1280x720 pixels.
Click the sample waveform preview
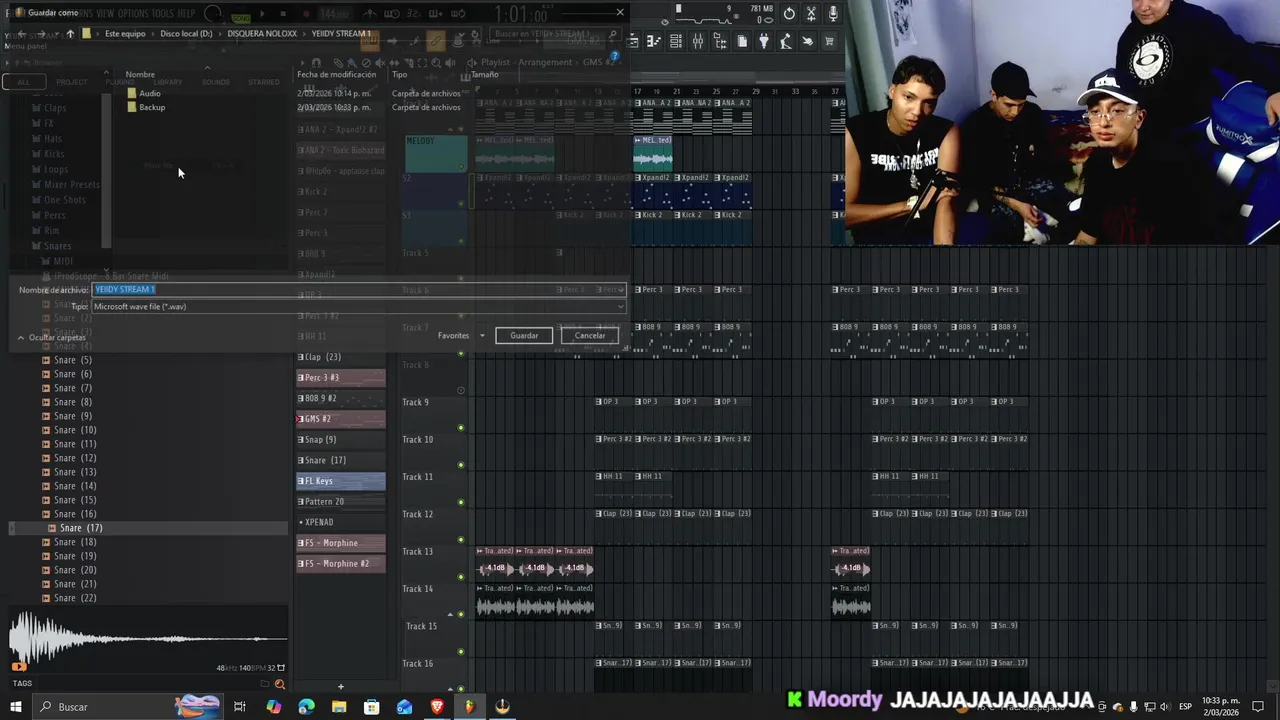click(148, 638)
